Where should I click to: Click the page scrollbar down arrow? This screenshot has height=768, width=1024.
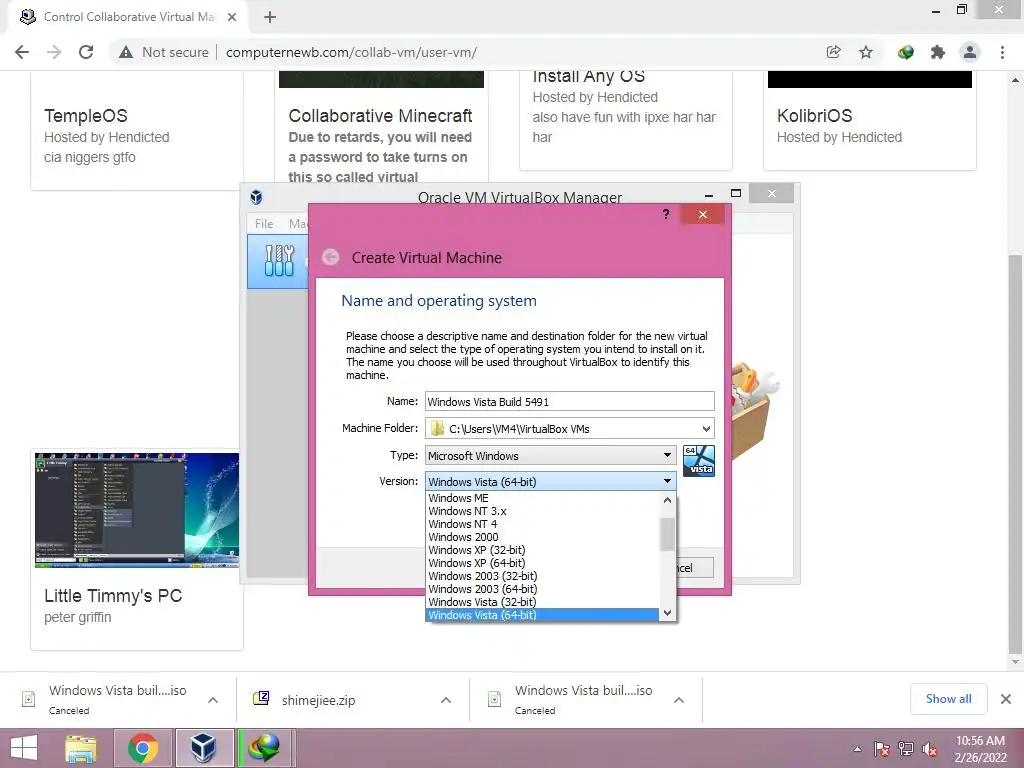[1016, 662]
